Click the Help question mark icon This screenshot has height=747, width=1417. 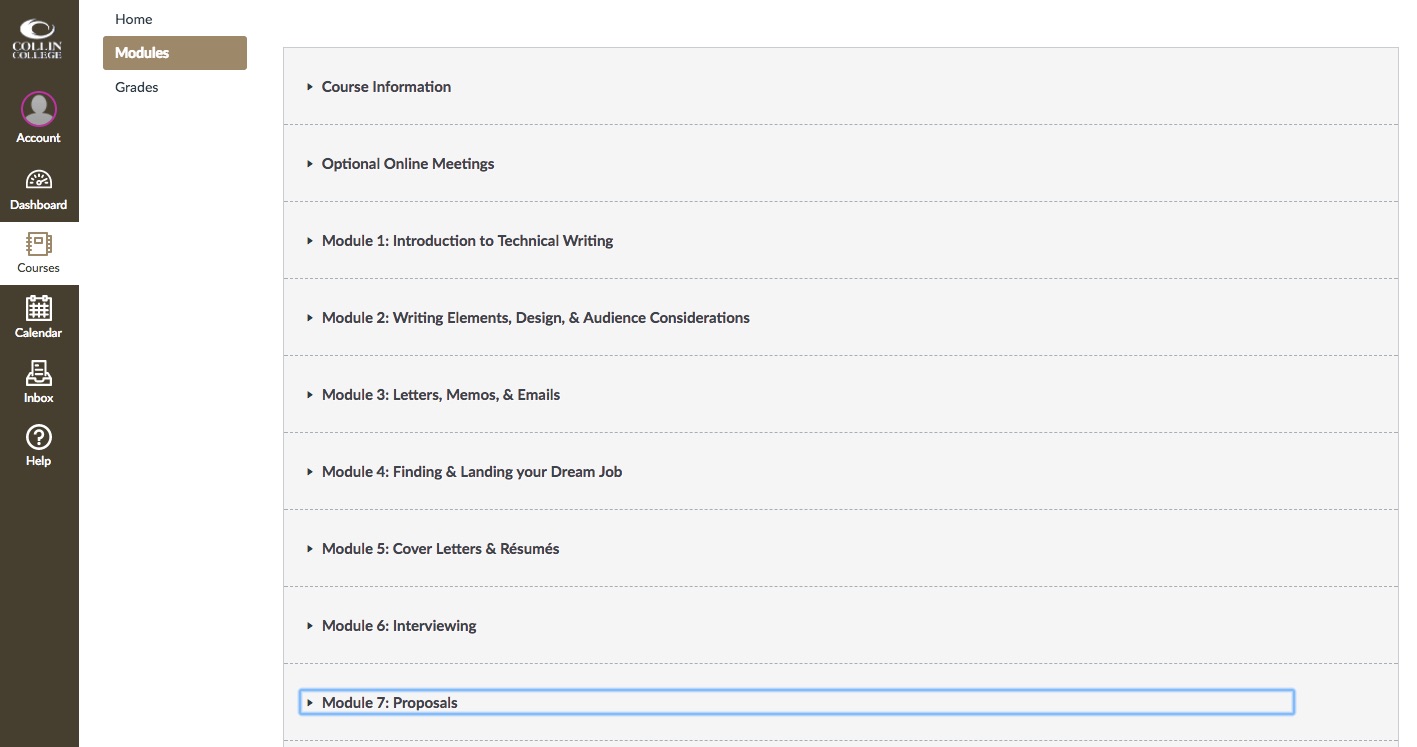[x=38, y=437]
